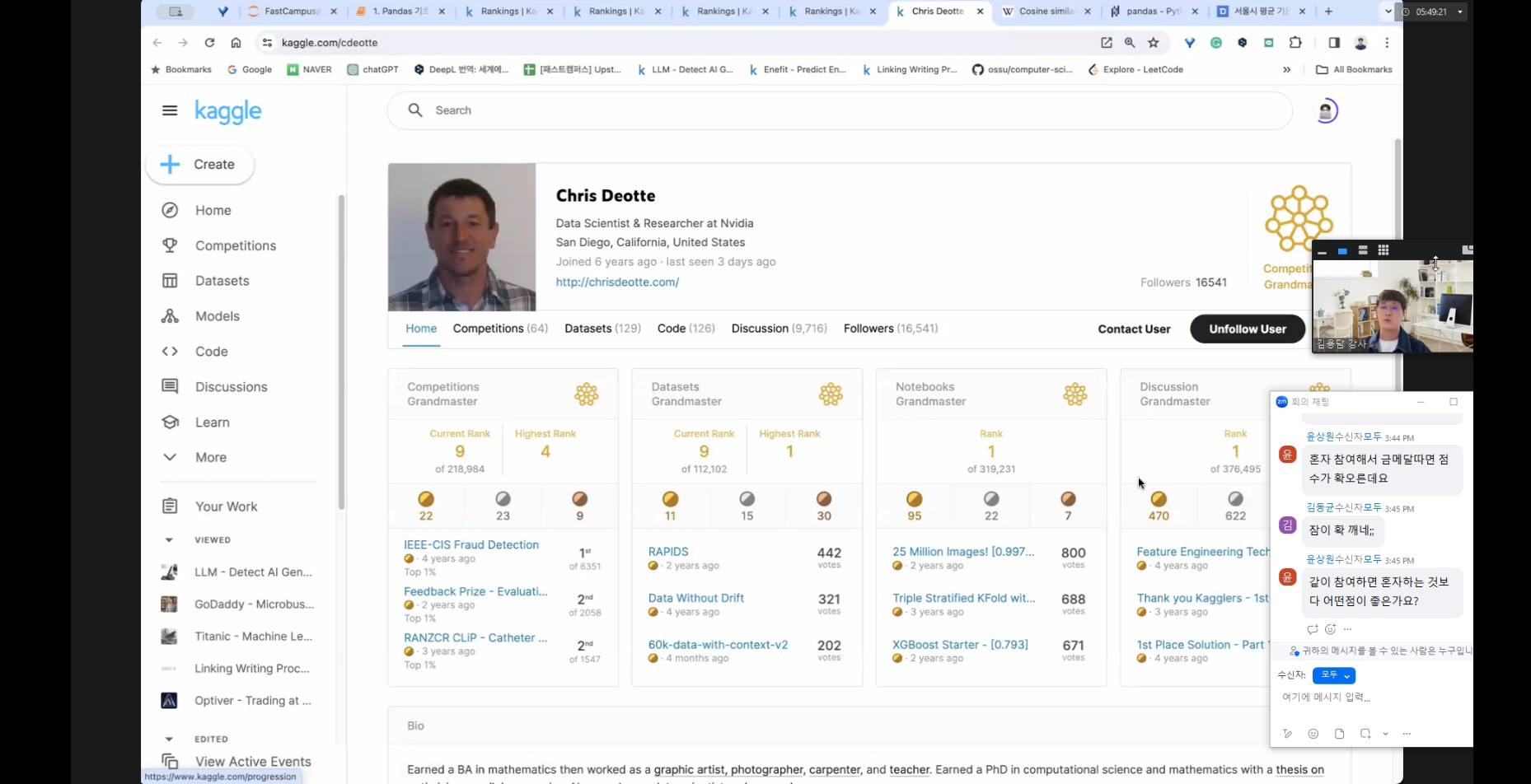Click the Create button
1531x784 pixels.
tap(199, 165)
